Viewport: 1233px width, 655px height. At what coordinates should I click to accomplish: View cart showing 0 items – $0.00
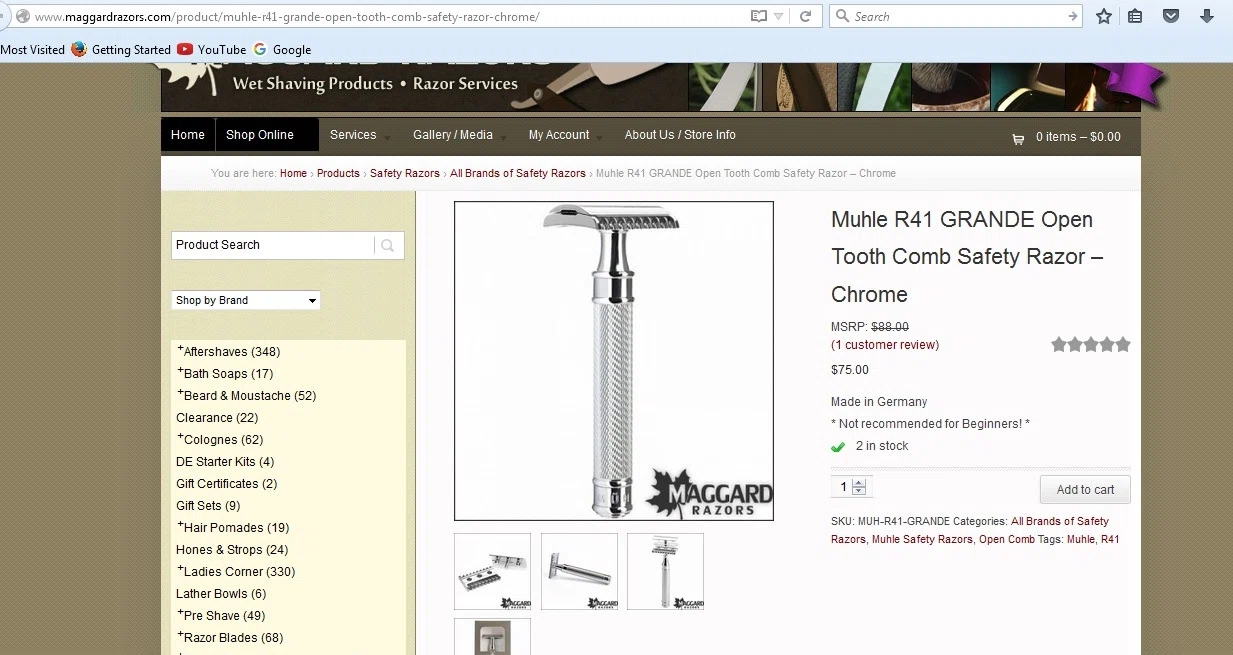click(1078, 137)
